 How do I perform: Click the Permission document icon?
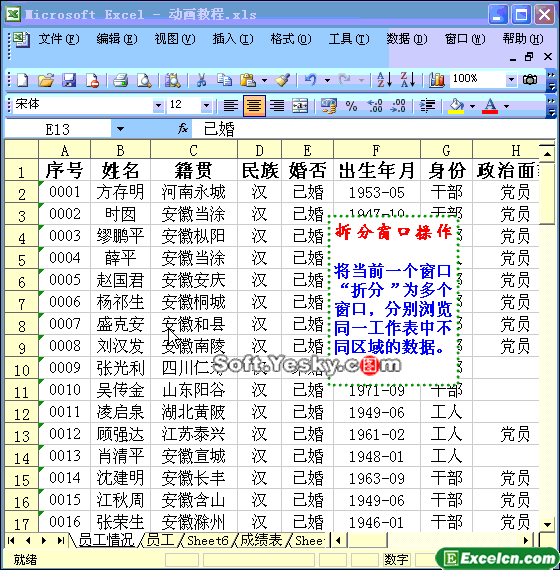point(92,80)
